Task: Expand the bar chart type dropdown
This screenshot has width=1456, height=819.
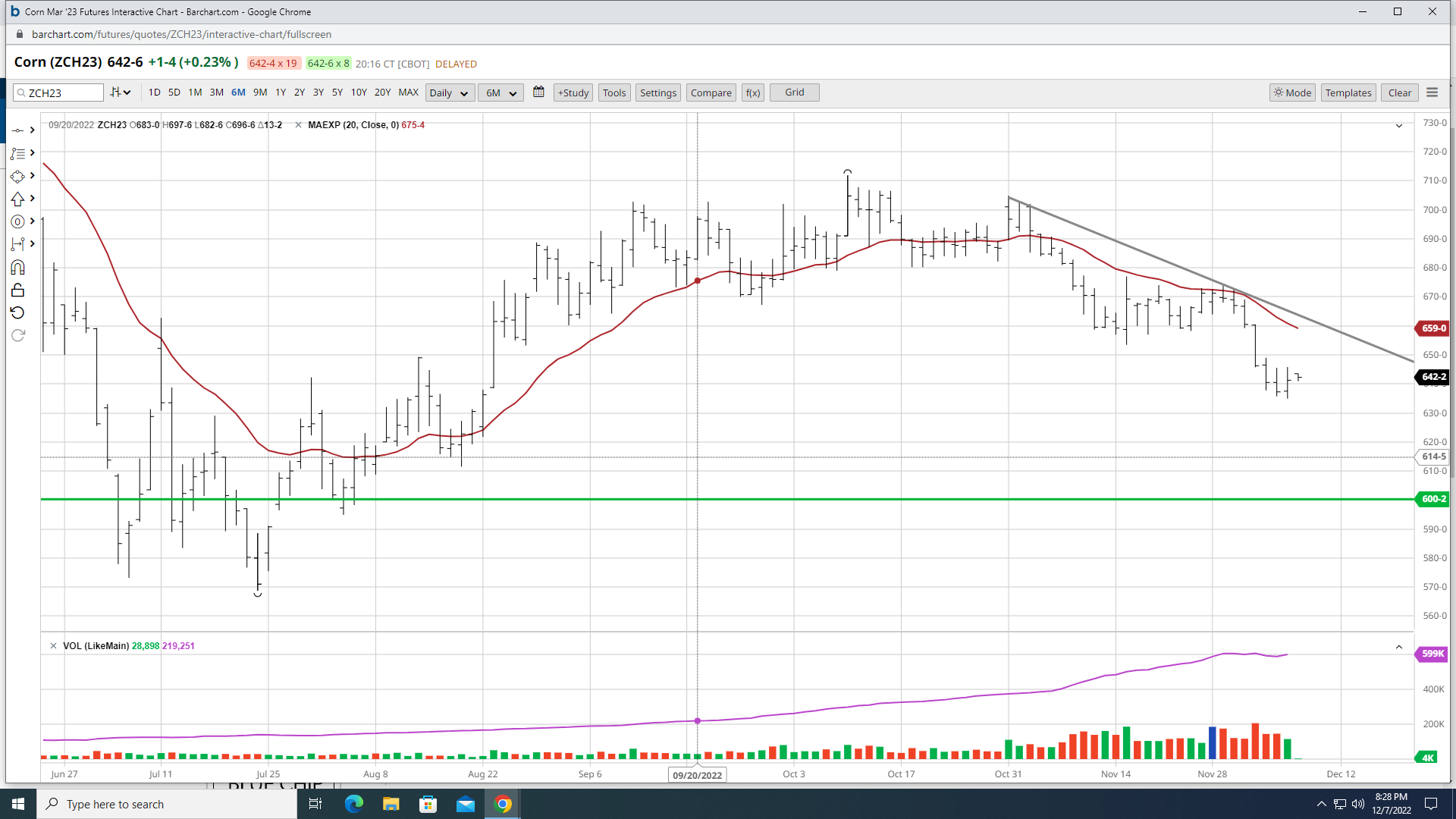Action: pos(121,93)
